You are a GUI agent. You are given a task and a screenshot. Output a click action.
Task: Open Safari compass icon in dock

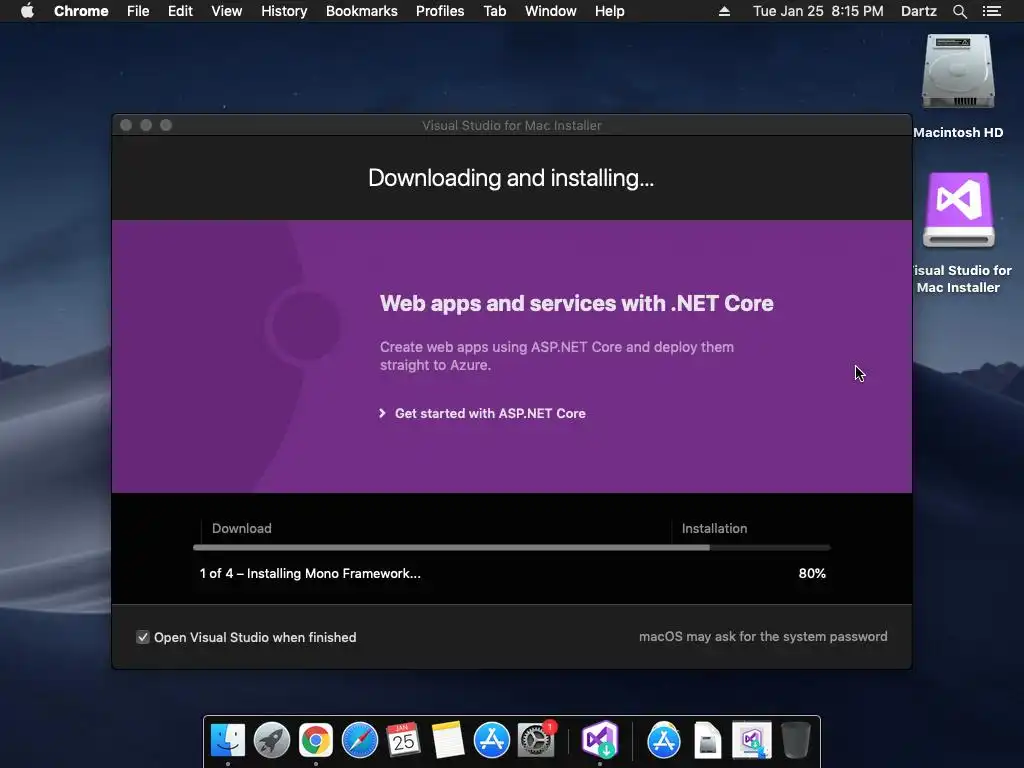pyautogui.click(x=360, y=740)
